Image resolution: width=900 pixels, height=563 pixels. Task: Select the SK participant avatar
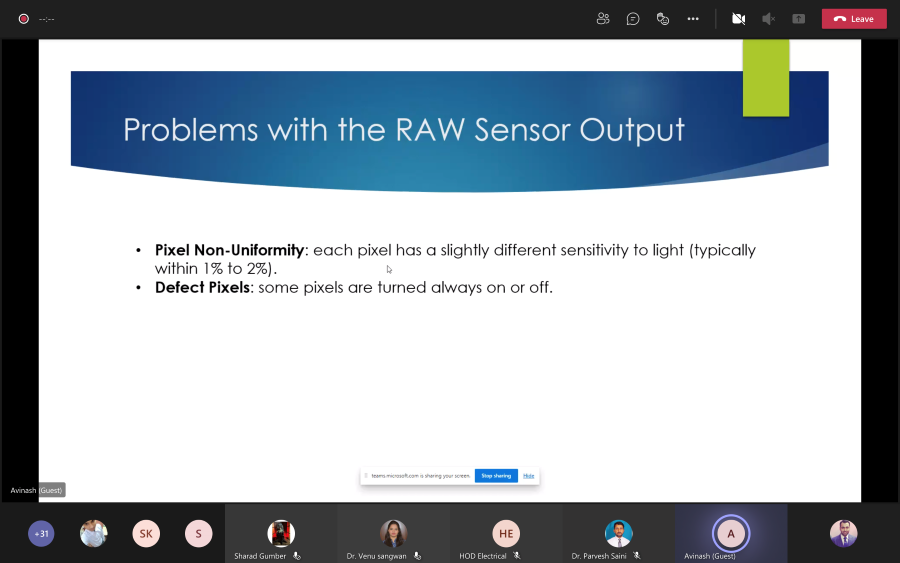(146, 534)
